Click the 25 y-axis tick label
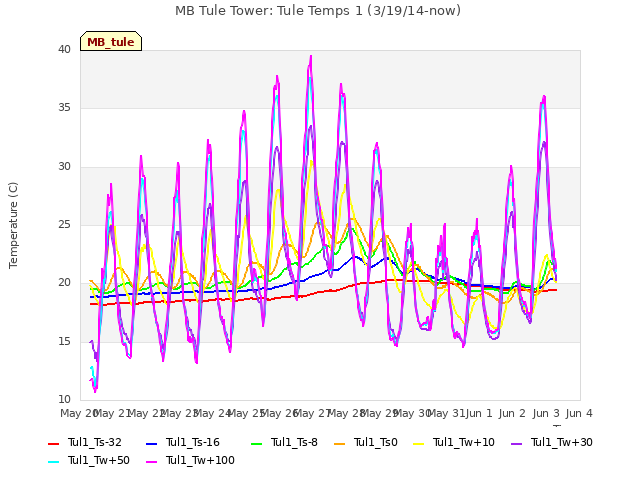Screen dimensions: 640x480 coord(64,224)
